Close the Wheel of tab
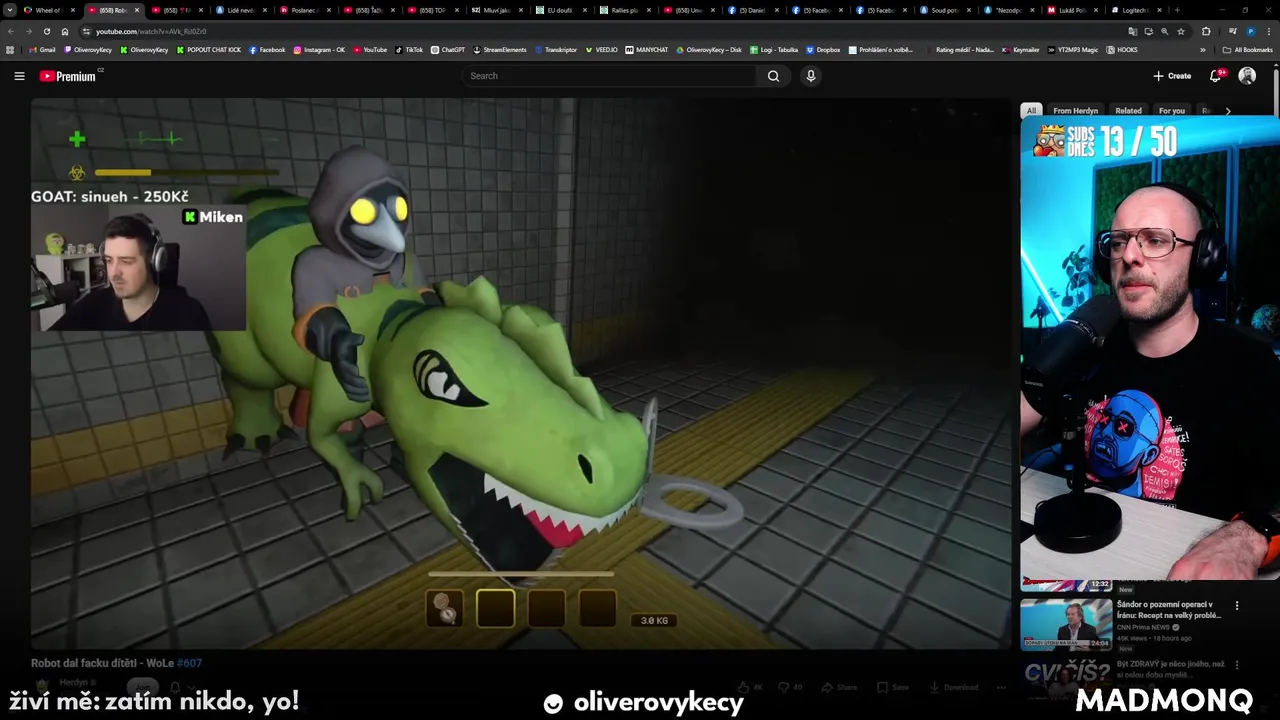Screen dimensions: 1280x720 tap(72, 10)
